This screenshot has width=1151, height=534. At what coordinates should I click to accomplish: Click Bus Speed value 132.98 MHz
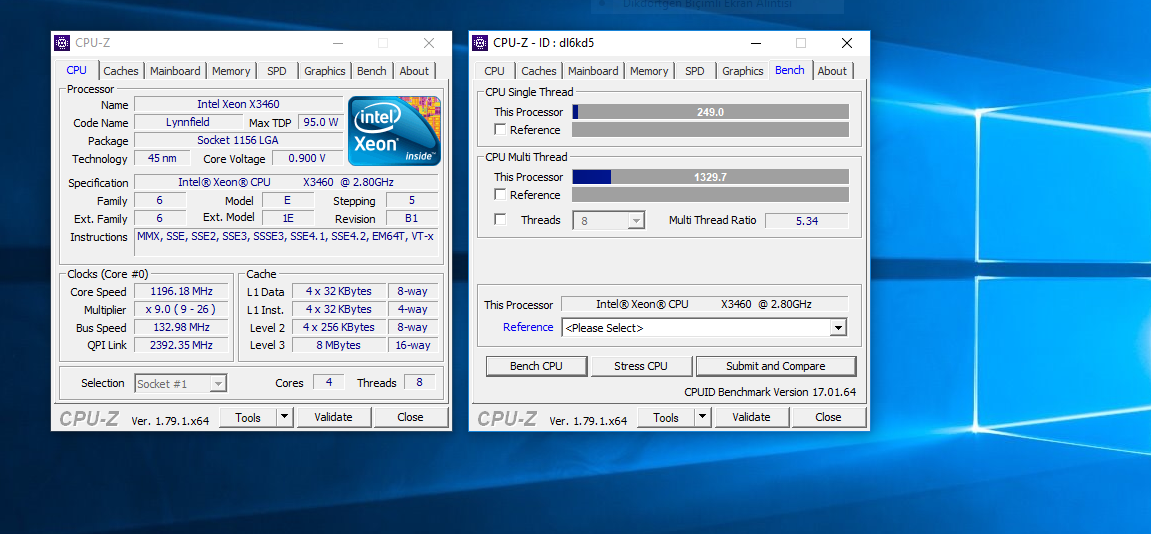(x=181, y=327)
